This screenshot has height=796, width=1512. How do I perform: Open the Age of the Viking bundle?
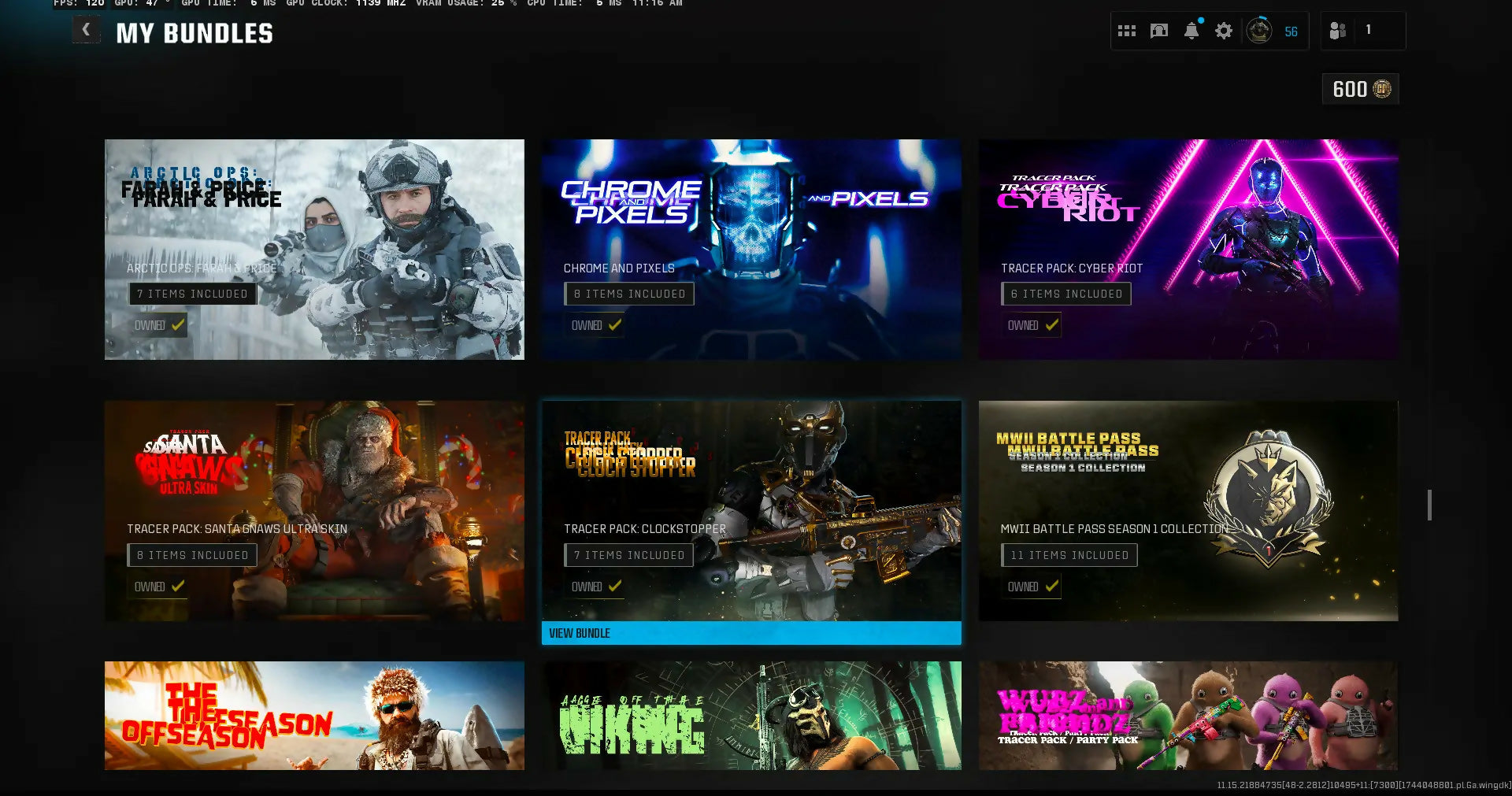(751, 716)
